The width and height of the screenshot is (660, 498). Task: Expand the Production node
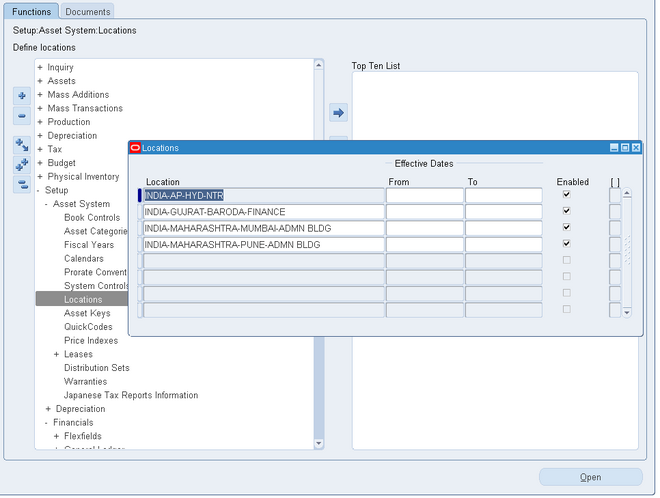click(40, 122)
